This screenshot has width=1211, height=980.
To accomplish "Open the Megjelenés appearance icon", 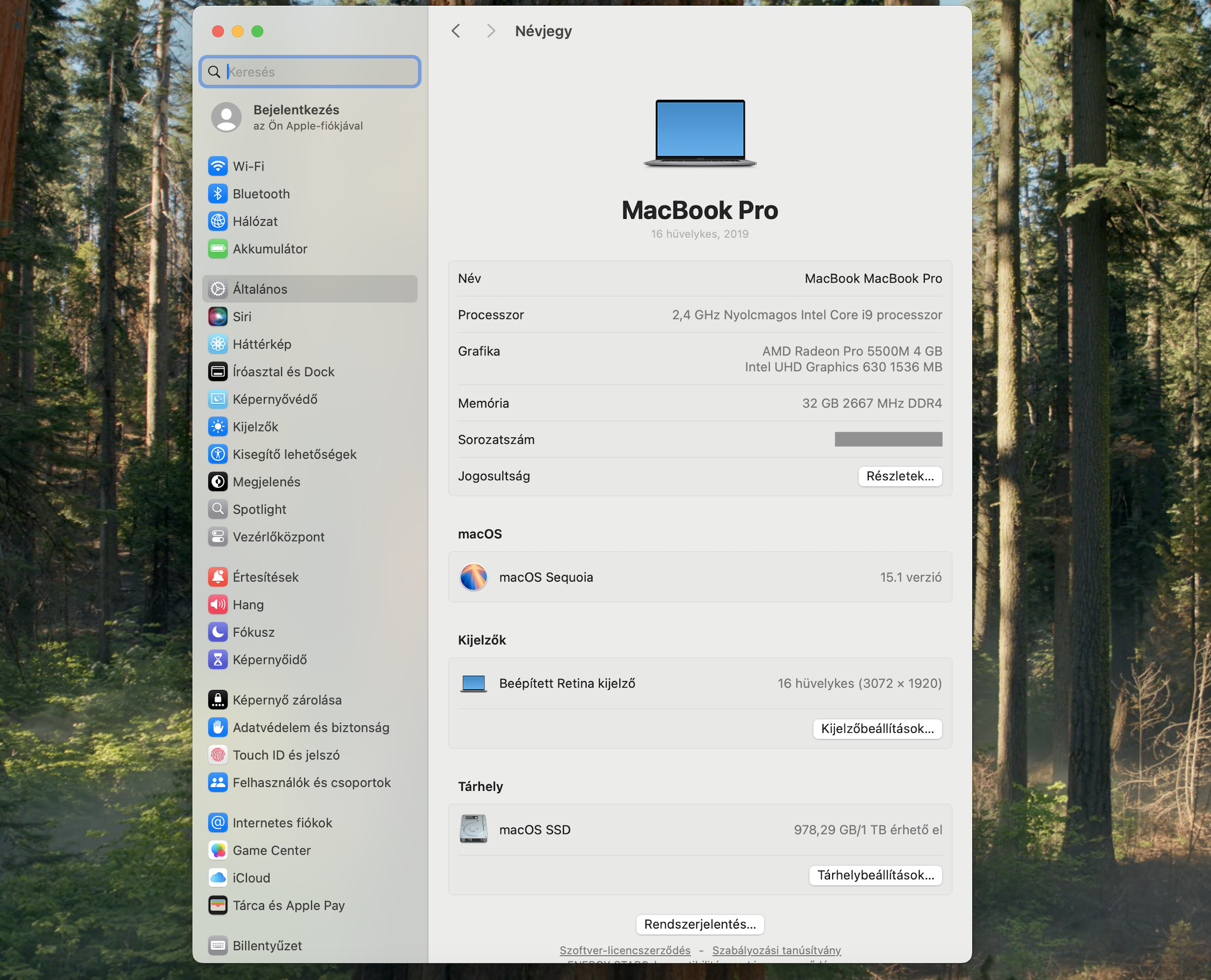I will 217,481.
